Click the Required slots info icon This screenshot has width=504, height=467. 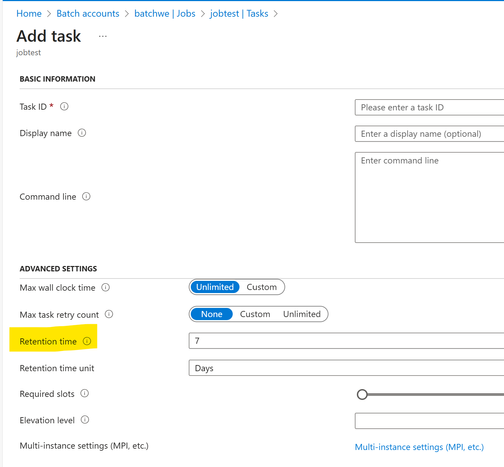[x=85, y=393]
